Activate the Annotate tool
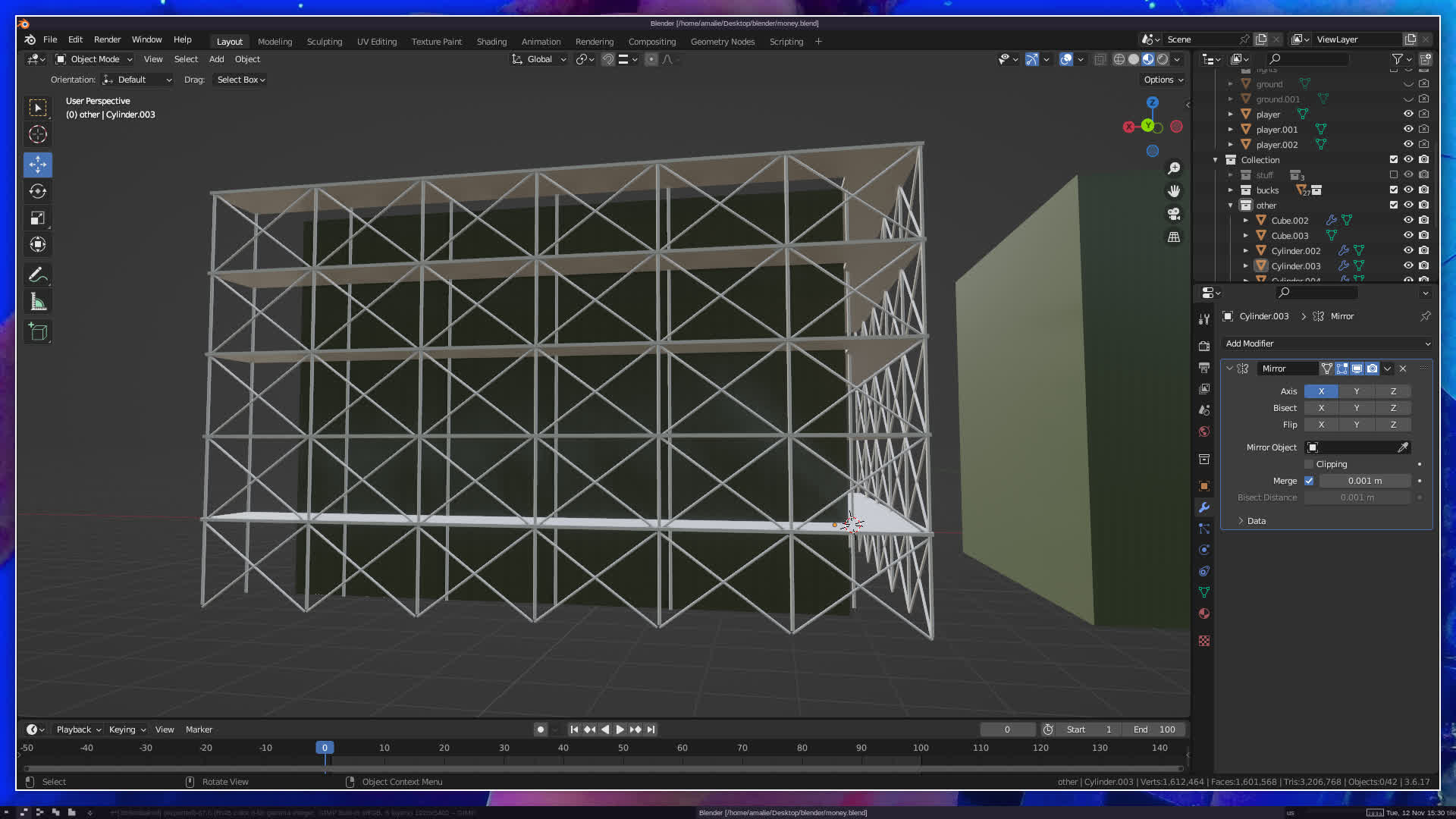1456x819 pixels. (x=38, y=275)
